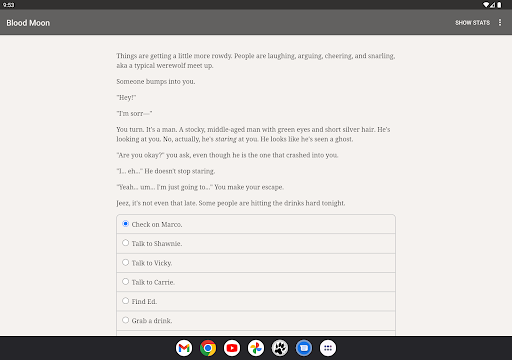
Task: Open the three-dot overflow menu
Action: click(500, 22)
